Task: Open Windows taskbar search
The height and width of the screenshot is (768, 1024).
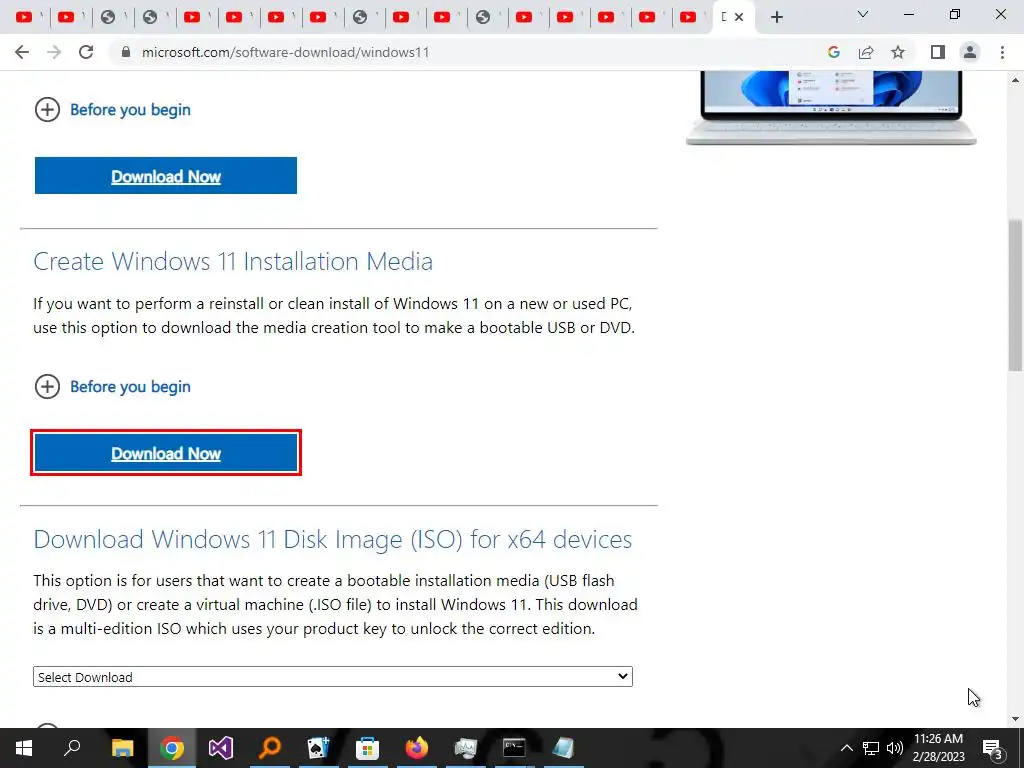Action: click(x=72, y=748)
